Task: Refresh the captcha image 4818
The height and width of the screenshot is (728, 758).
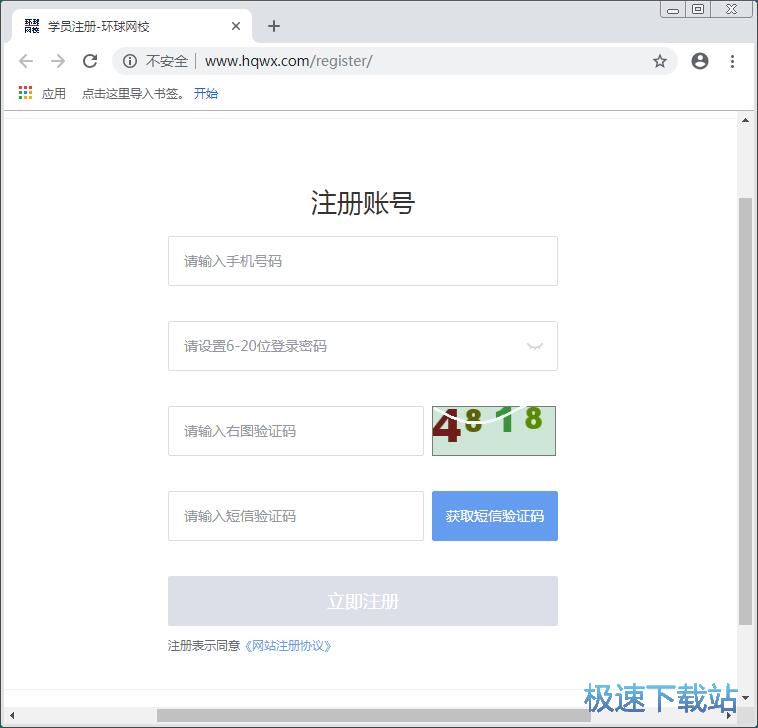Action: pyautogui.click(x=493, y=431)
